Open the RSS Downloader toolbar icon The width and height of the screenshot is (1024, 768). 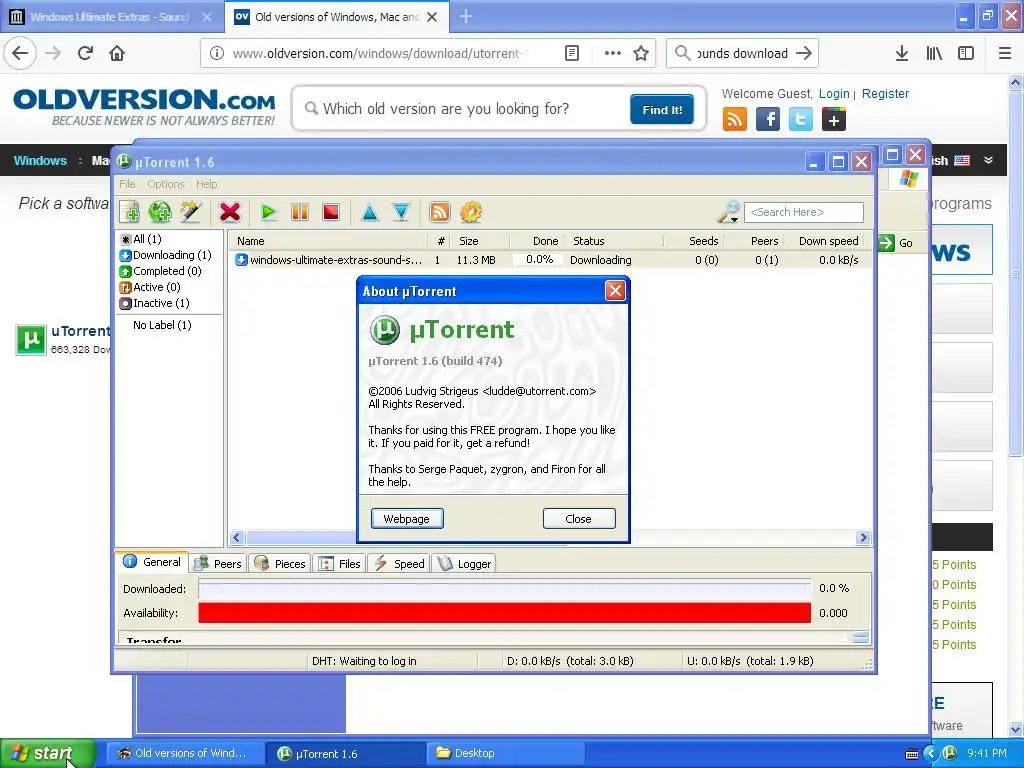click(x=440, y=212)
